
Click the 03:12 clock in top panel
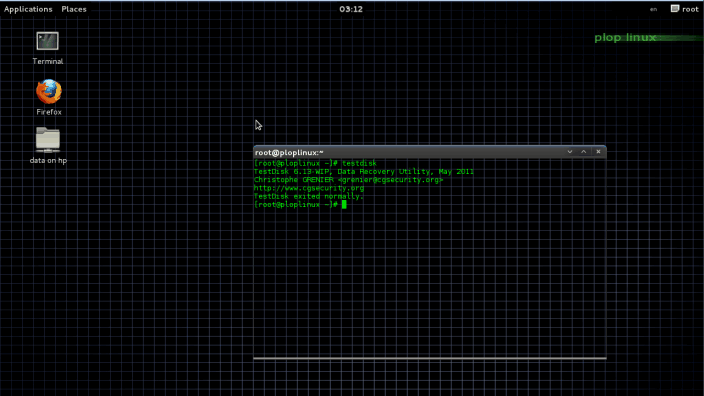pyautogui.click(x=351, y=9)
